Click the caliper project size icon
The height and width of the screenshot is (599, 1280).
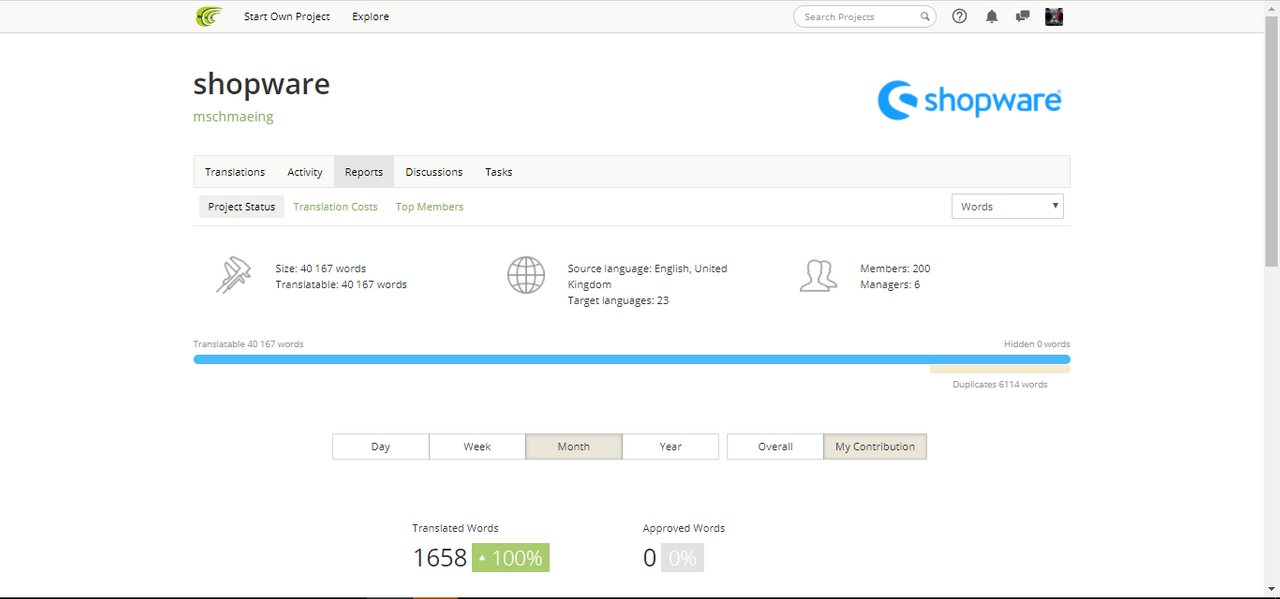tap(234, 275)
